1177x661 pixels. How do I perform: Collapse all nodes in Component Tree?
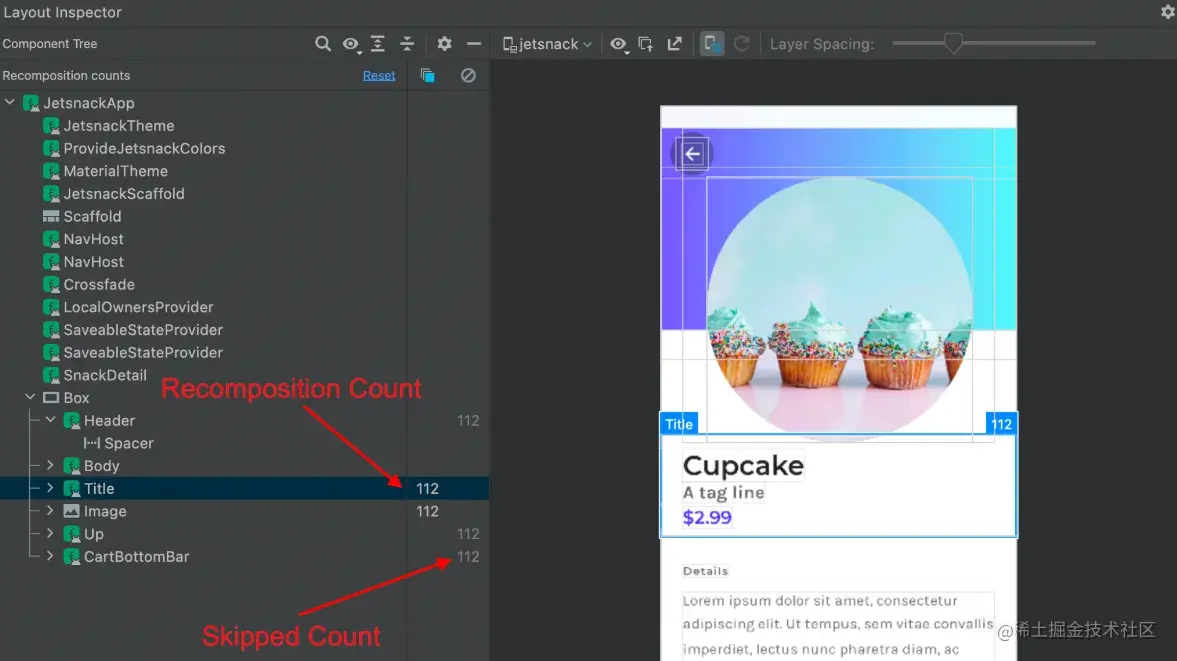[x=407, y=44]
